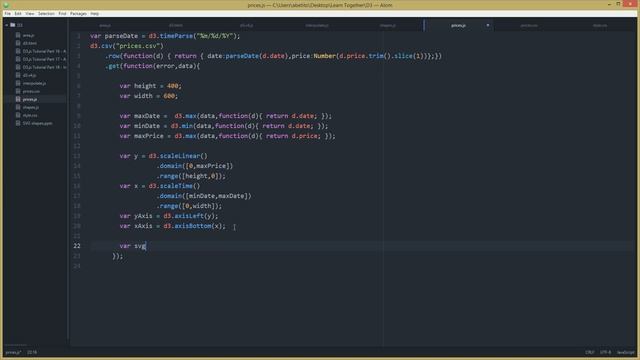Viewport: 640px width, 360px height.
Task: Click 'var width = 600;' code line
Action: point(149,96)
